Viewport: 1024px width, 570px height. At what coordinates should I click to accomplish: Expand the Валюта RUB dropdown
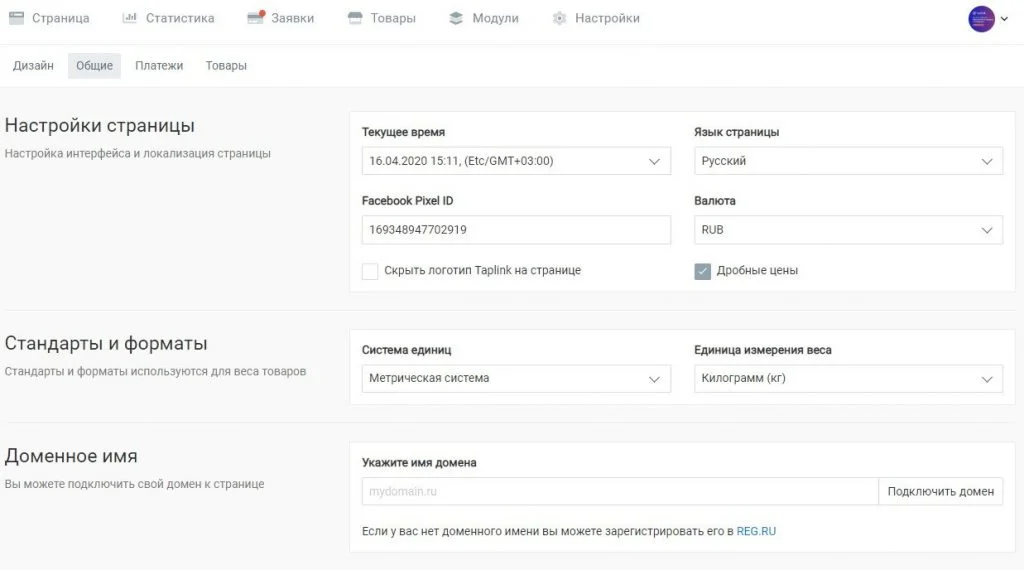(x=848, y=230)
